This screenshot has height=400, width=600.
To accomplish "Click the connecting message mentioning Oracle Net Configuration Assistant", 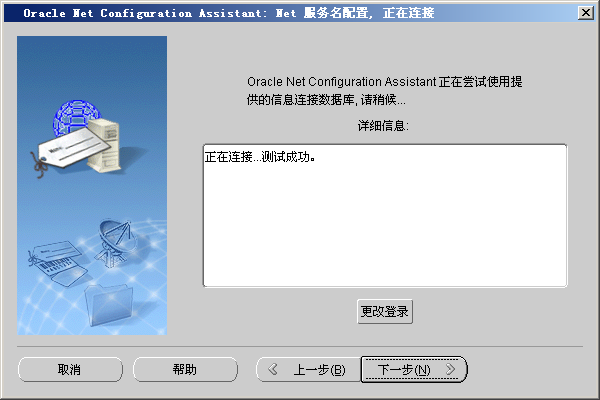I will coord(385,91).
